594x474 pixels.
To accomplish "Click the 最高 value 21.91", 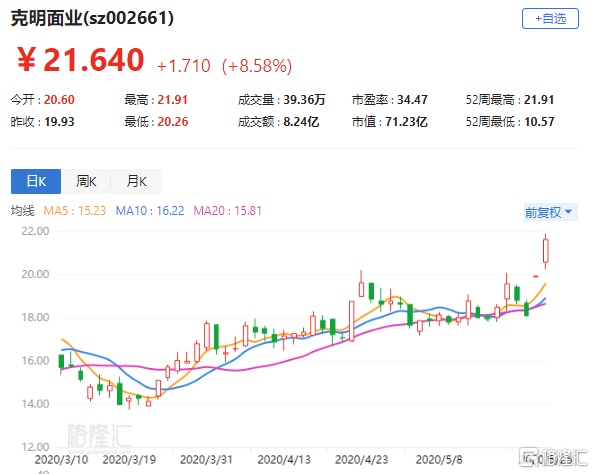I will (173, 100).
